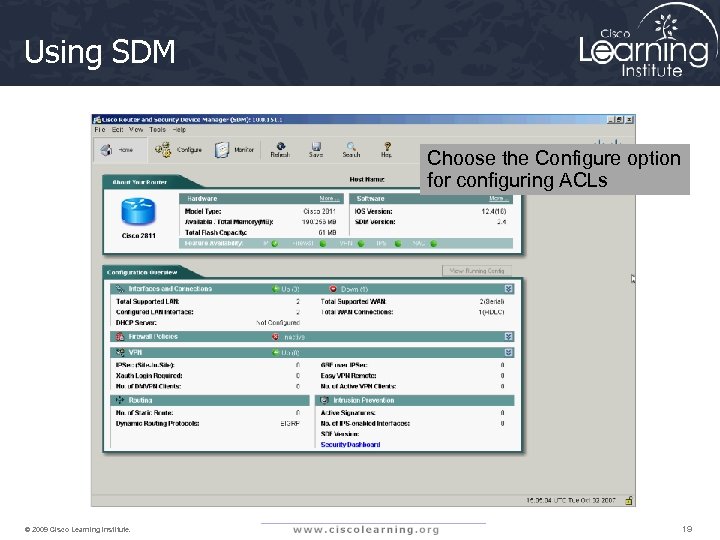
Task: Expand the VPN section arrow
Action: point(508,352)
